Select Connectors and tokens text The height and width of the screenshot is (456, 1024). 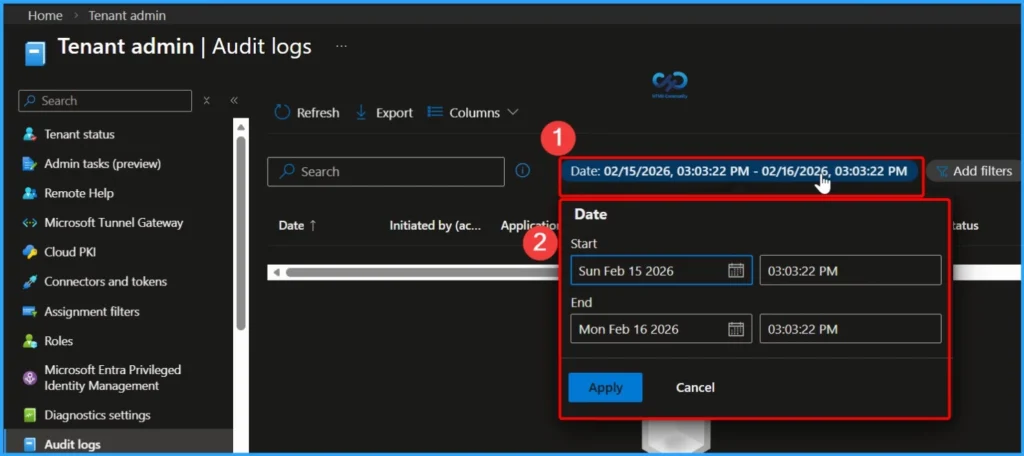(105, 282)
